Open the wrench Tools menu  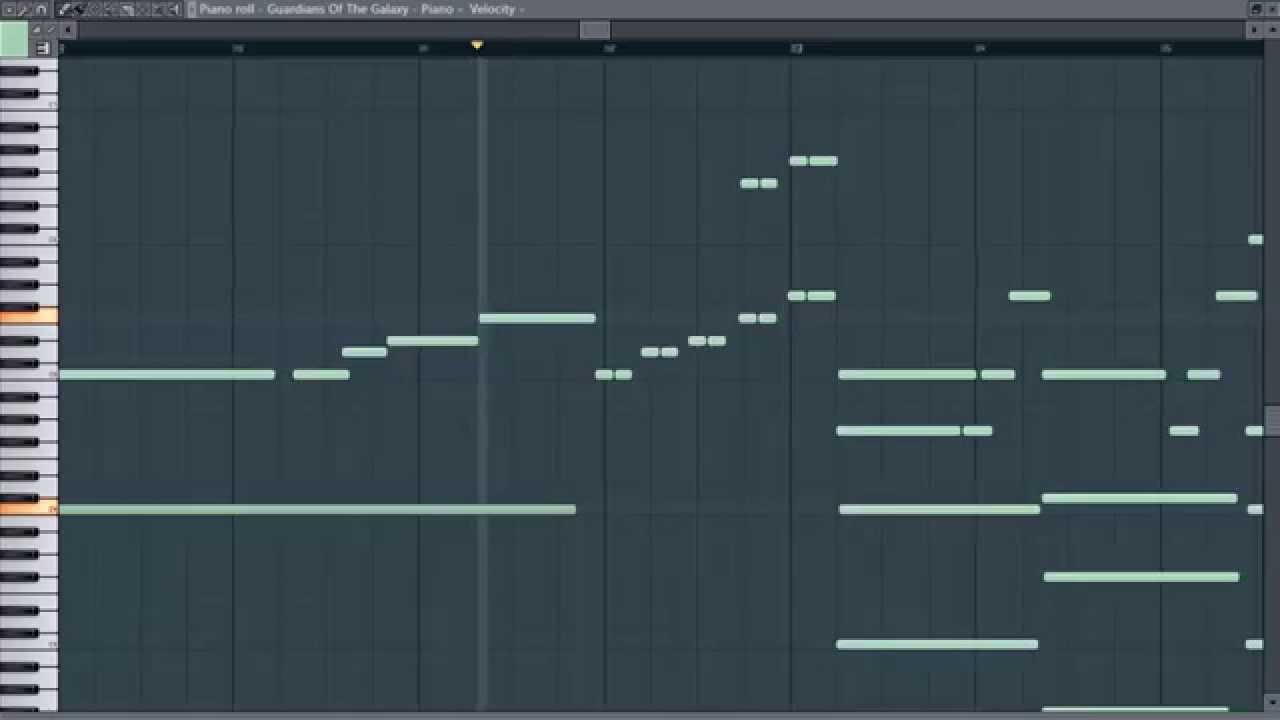24,9
